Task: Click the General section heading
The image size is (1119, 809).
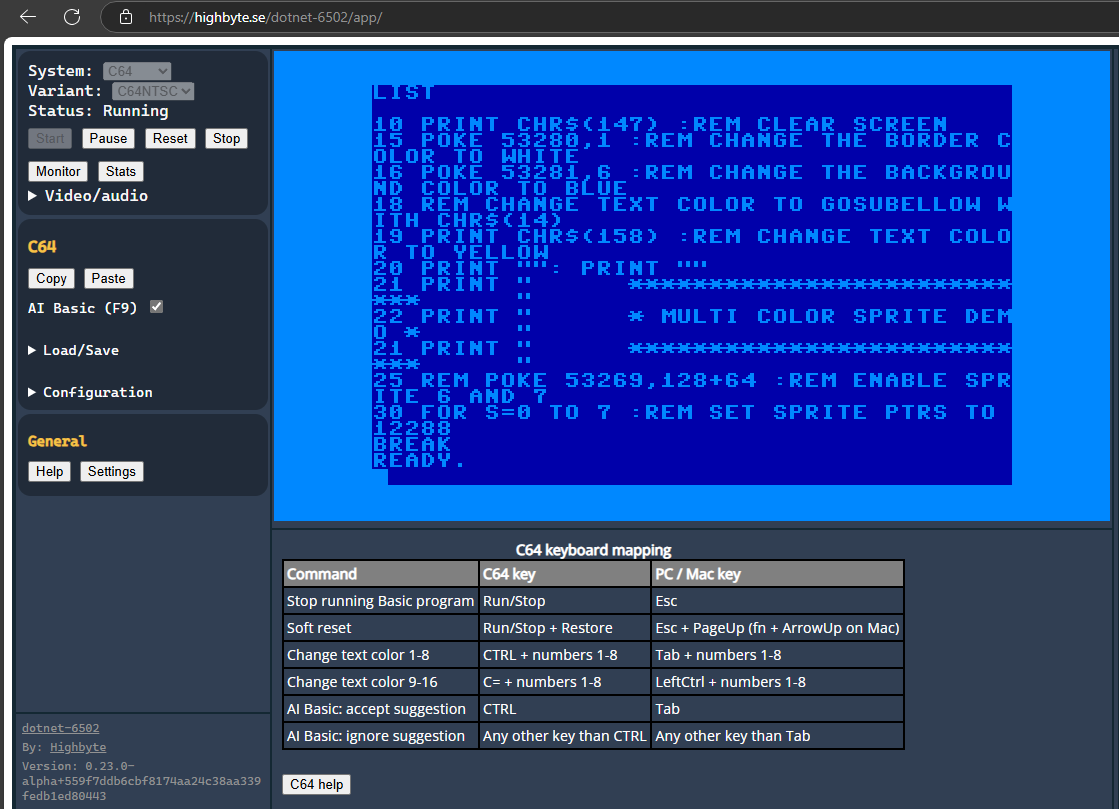Action: tap(57, 441)
